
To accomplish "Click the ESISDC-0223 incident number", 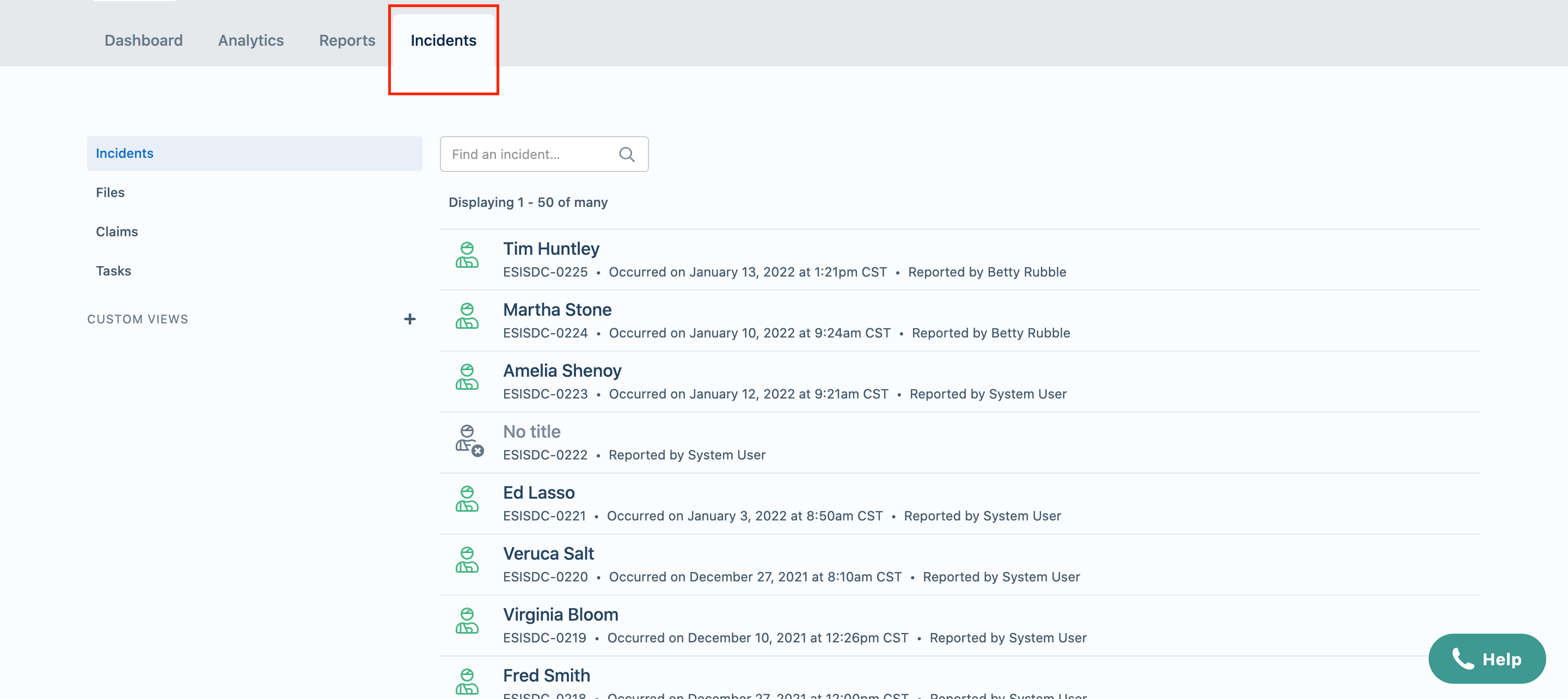I will pos(545,394).
